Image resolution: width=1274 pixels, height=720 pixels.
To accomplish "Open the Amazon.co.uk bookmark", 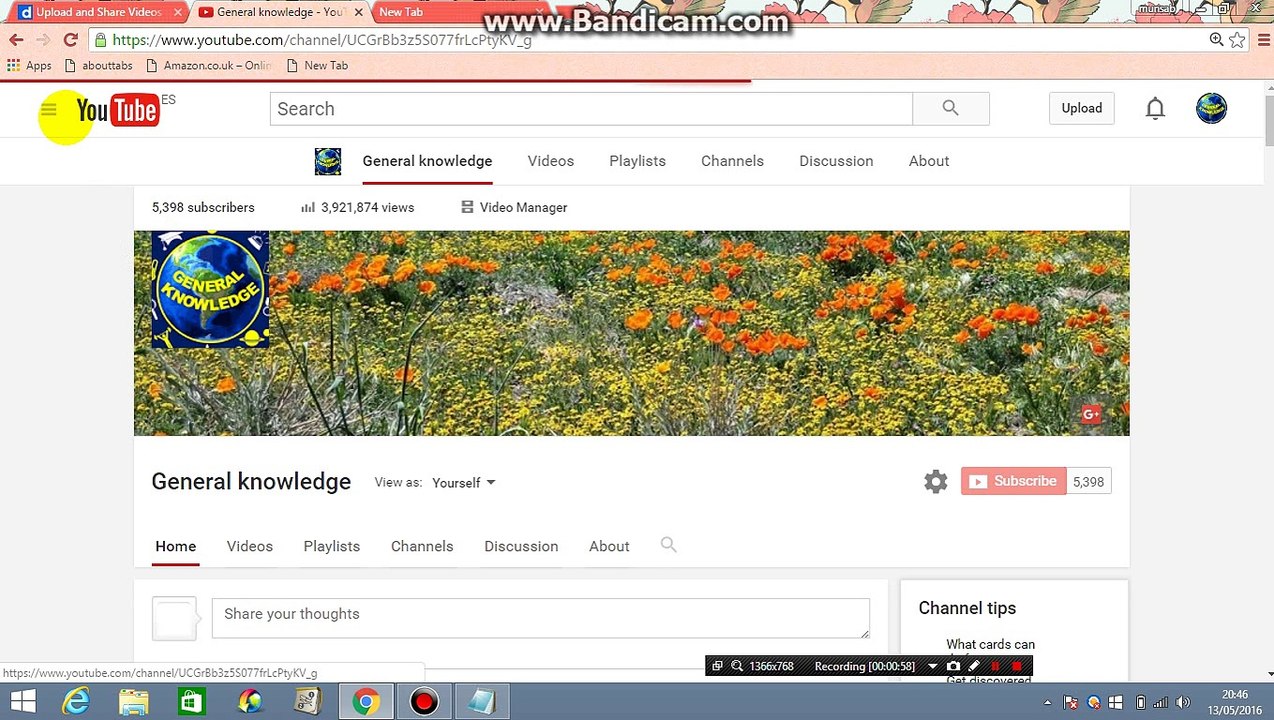I will click(208, 65).
